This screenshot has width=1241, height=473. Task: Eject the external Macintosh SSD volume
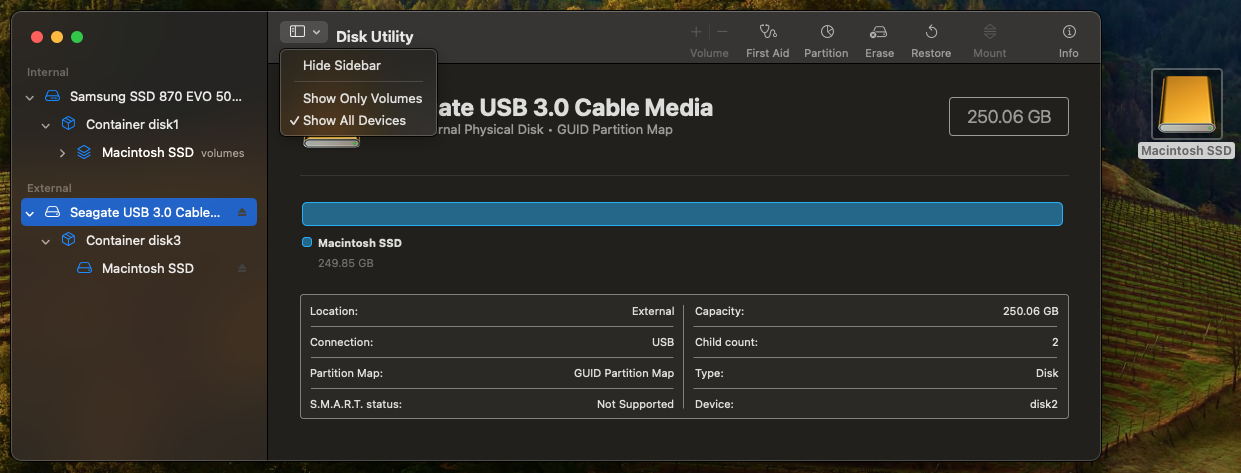point(242,268)
